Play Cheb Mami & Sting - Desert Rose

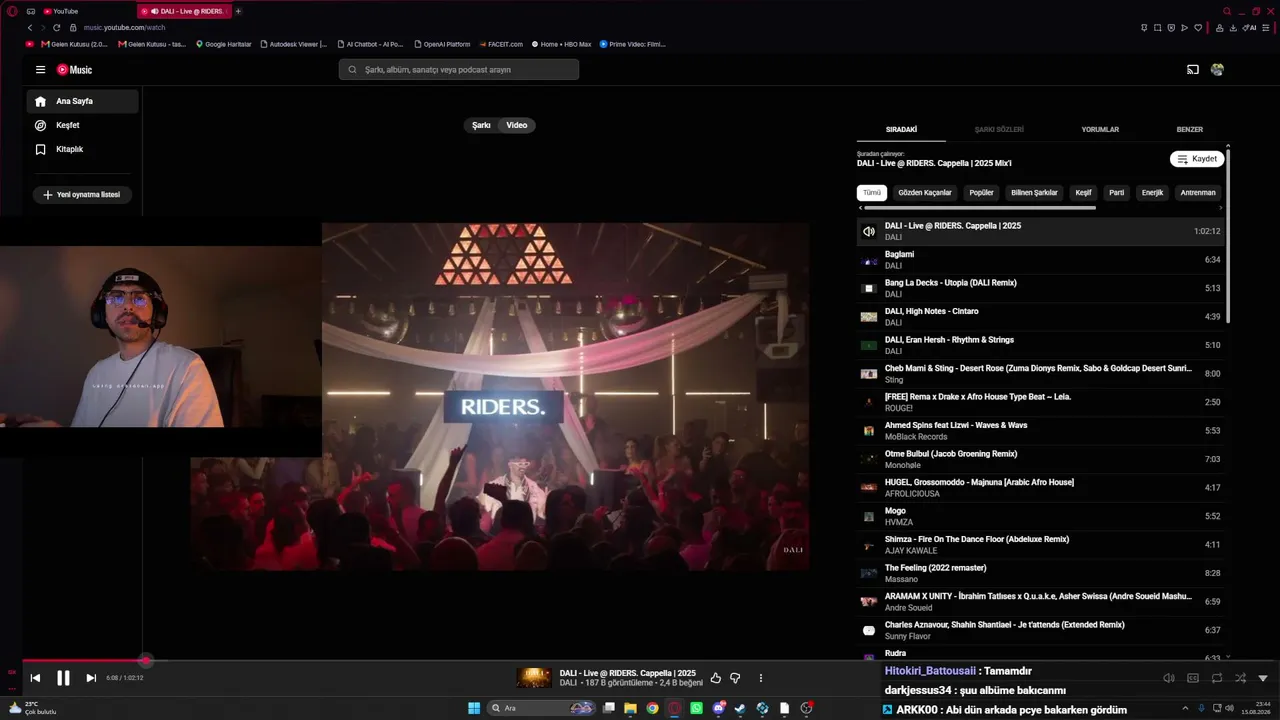click(1040, 374)
